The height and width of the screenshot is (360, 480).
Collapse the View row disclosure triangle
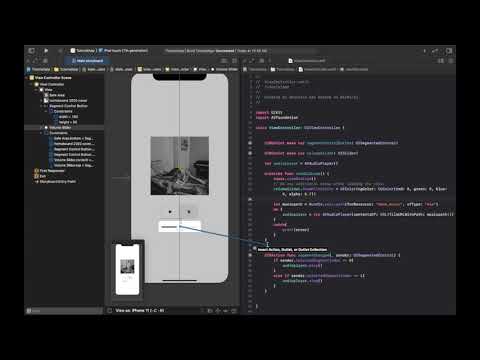coord(37,90)
